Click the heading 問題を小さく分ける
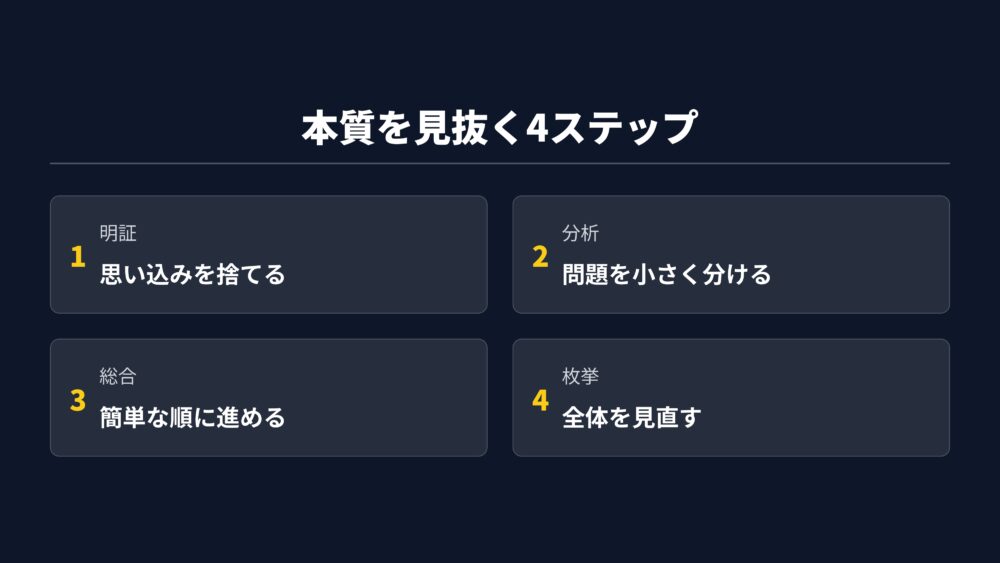Image resolution: width=1000 pixels, height=563 pixels. [x=666, y=274]
